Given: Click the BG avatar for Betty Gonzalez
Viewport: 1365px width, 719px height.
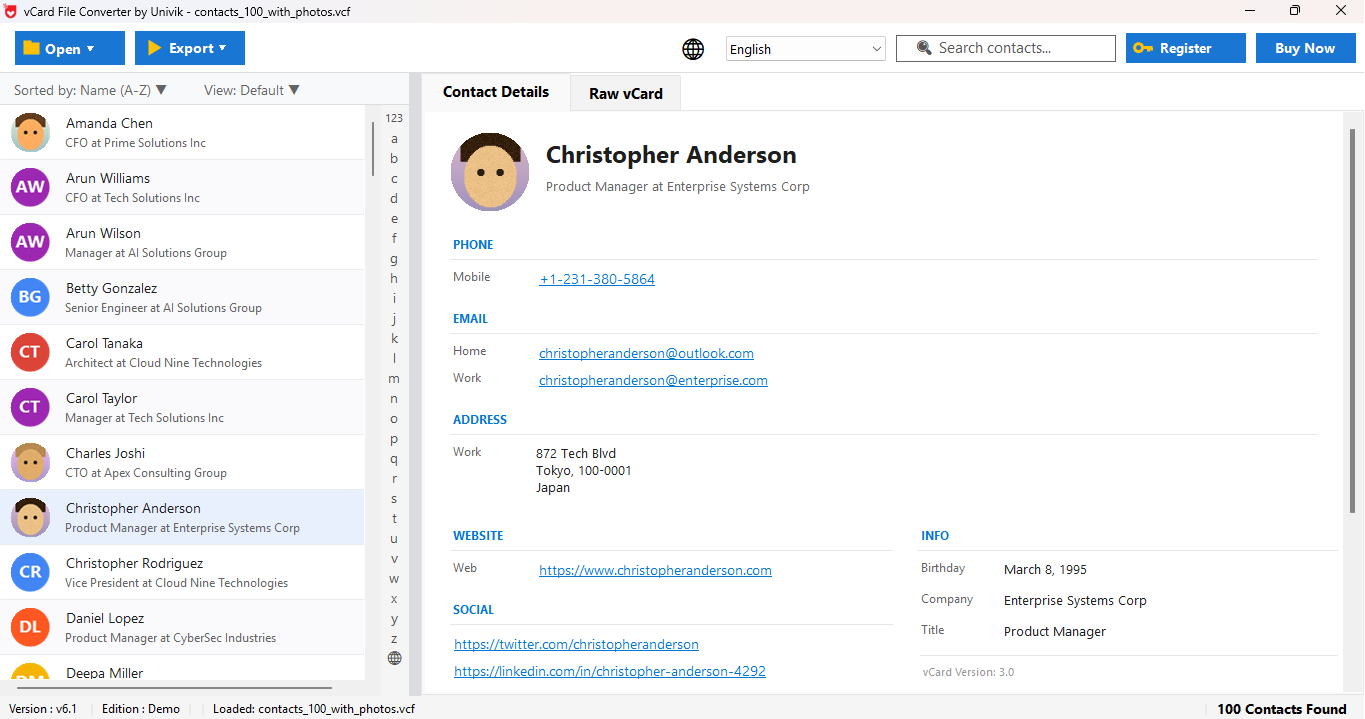Looking at the screenshot, I should pos(30,297).
